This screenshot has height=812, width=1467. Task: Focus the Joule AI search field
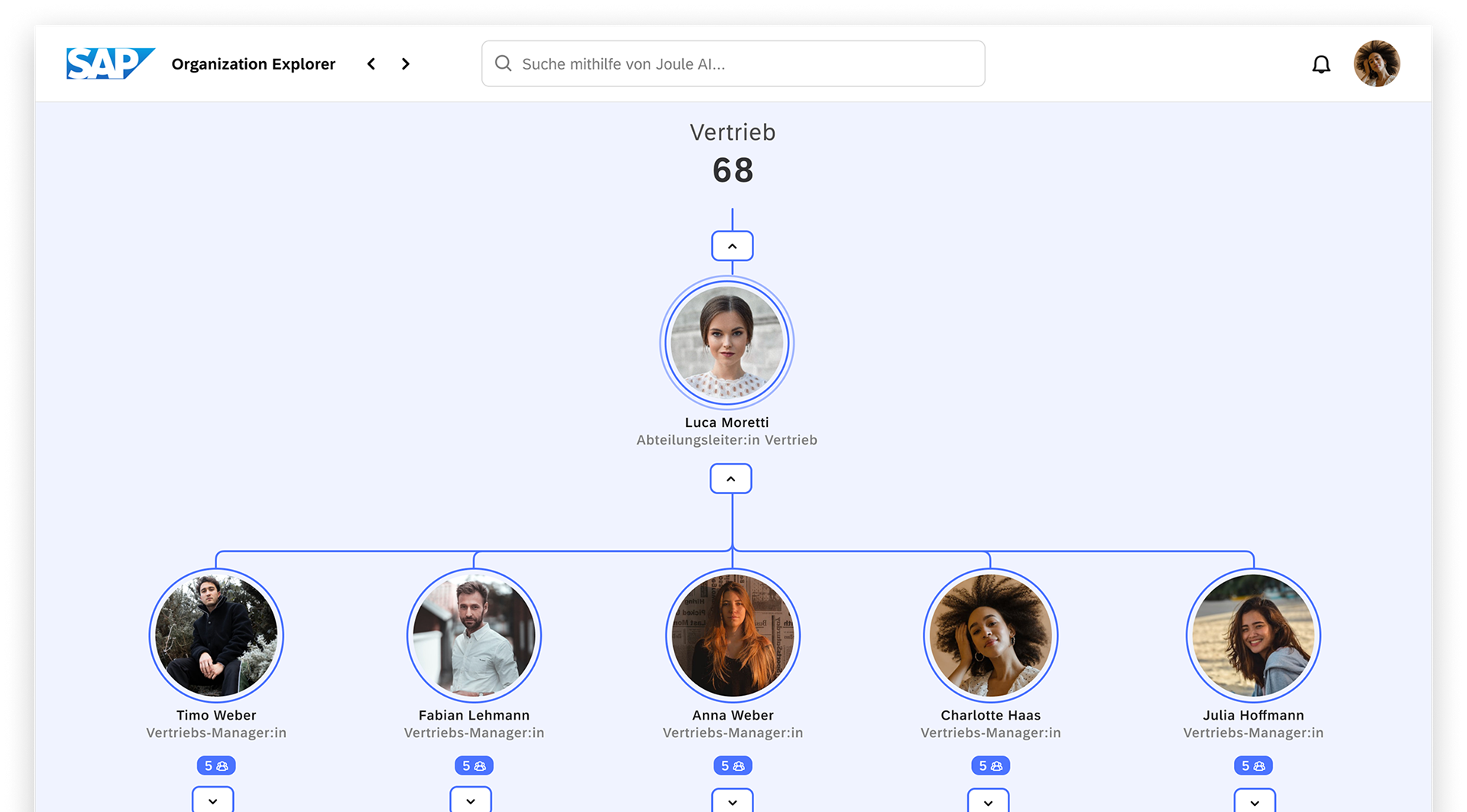(733, 63)
